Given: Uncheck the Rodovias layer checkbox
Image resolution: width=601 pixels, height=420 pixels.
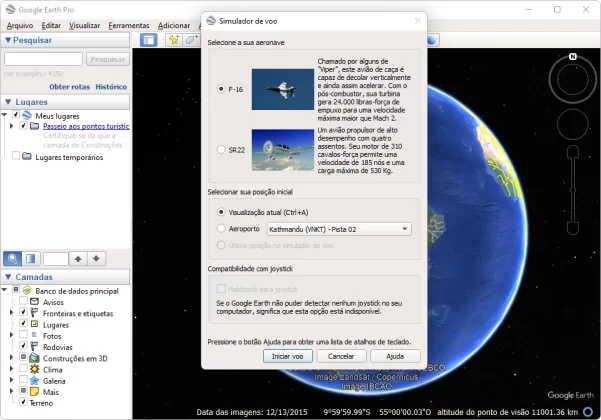Looking at the screenshot, I should (23, 346).
